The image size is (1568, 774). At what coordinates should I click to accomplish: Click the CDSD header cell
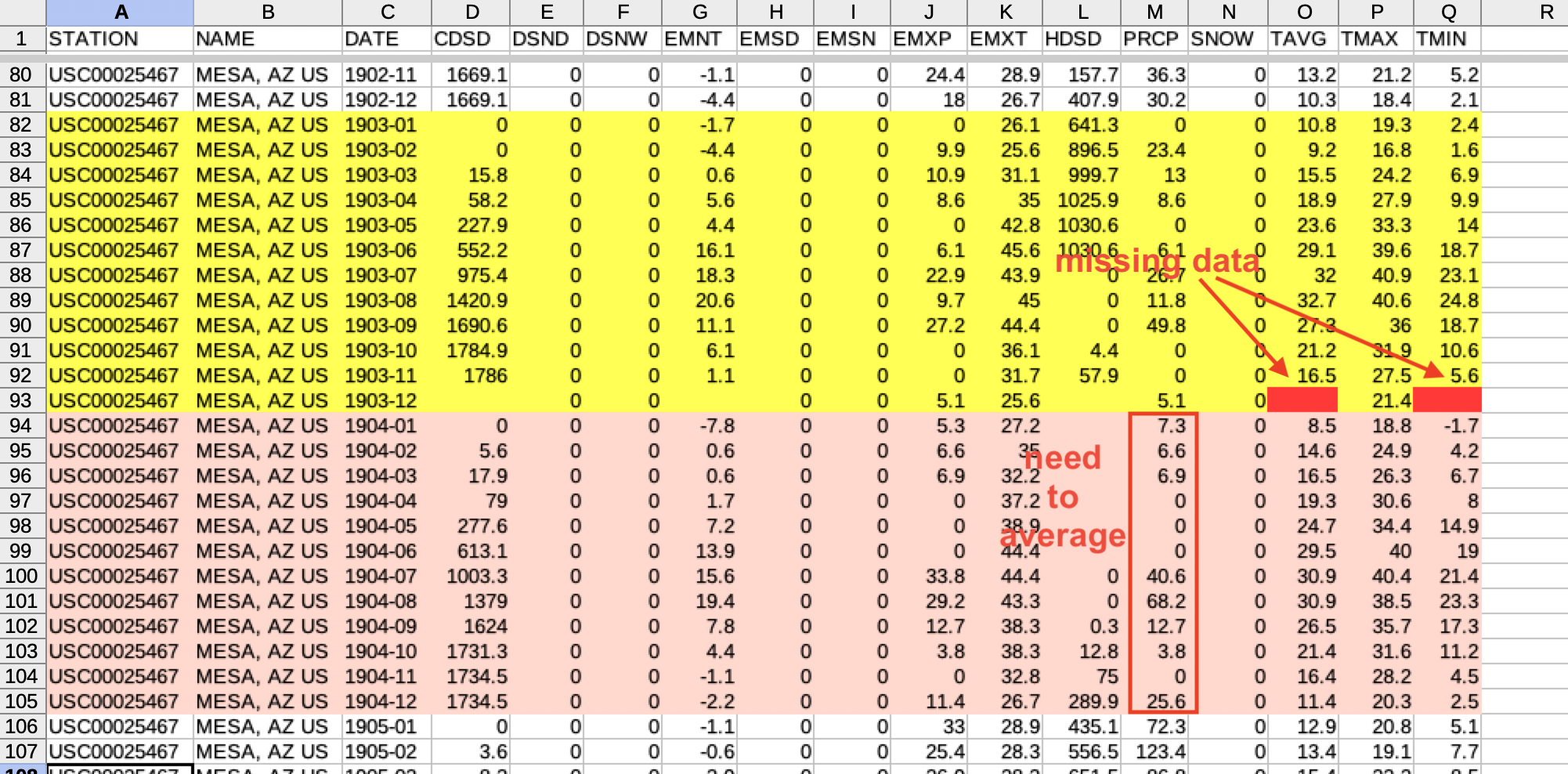pos(471,38)
